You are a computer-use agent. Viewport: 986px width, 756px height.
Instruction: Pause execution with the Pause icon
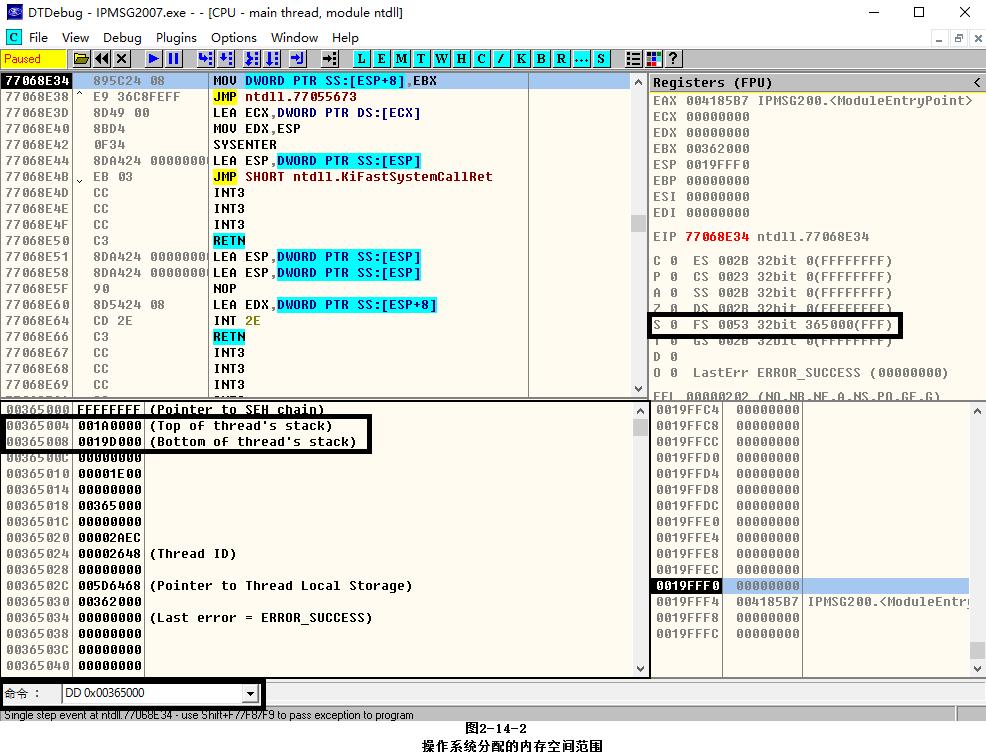tap(174, 59)
